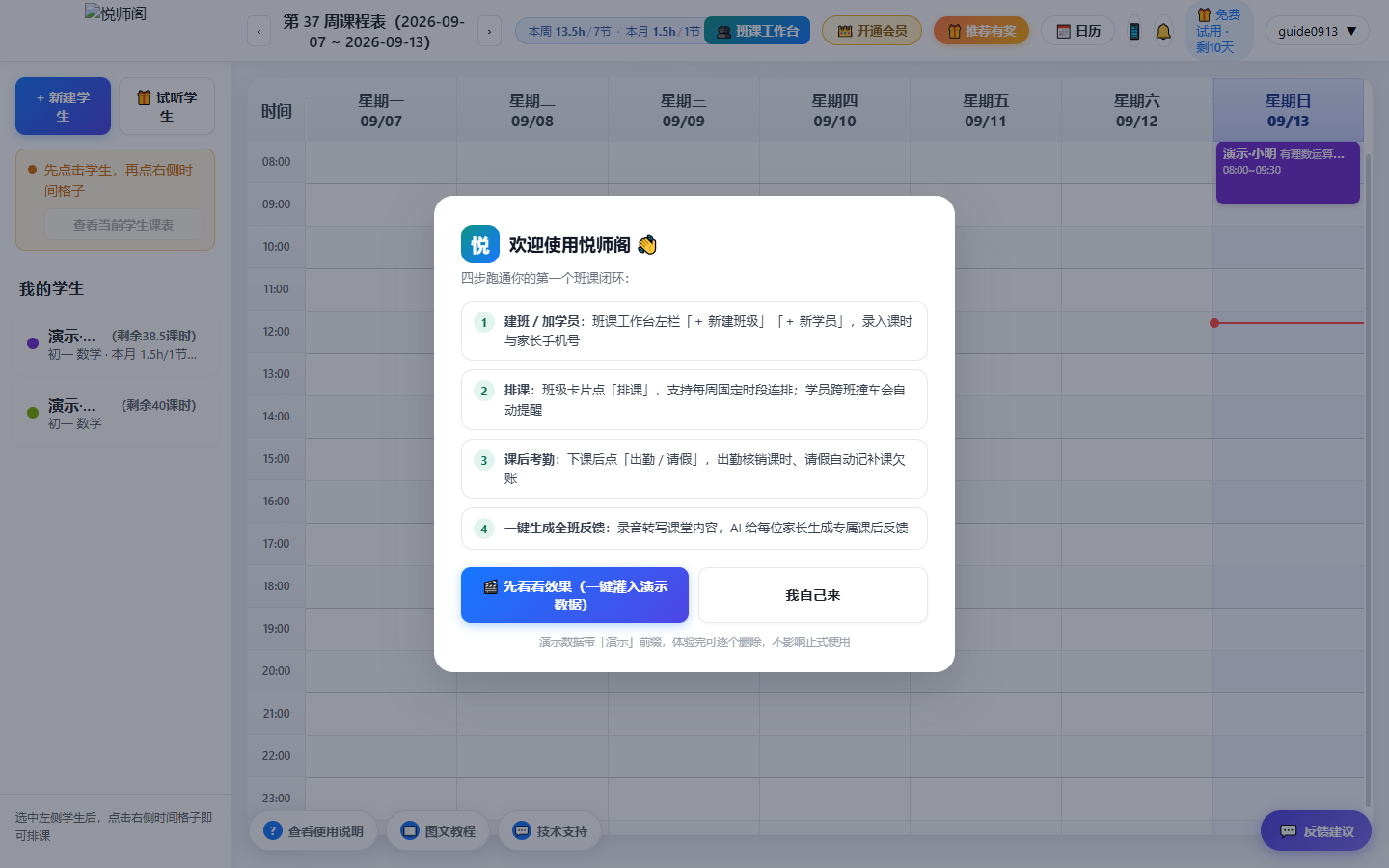Click 技术支持 button
Image resolution: width=1389 pixels, height=868 pixels.
550,830
